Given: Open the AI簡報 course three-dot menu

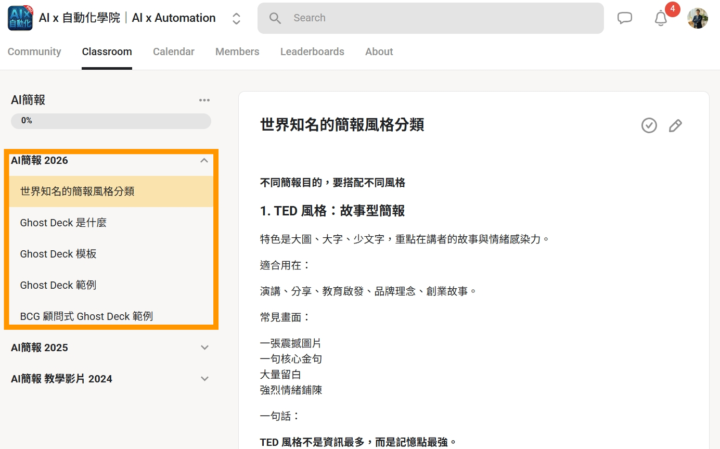Looking at the screenshot, I should (x=204, y=100).
